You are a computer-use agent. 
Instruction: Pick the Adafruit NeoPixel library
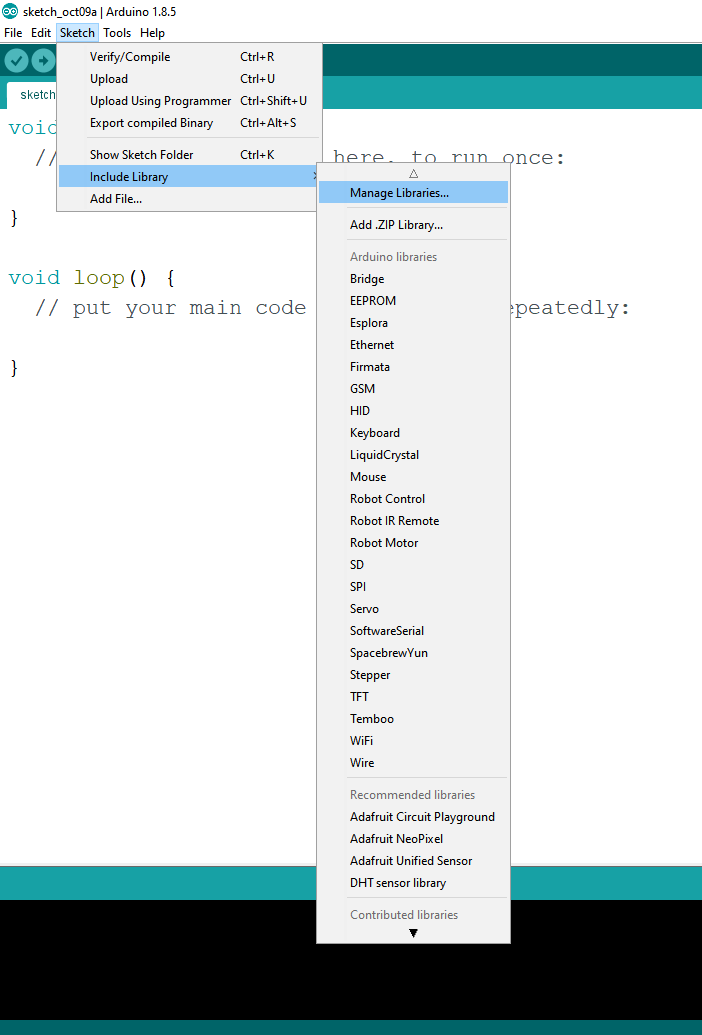click(396, 839)
